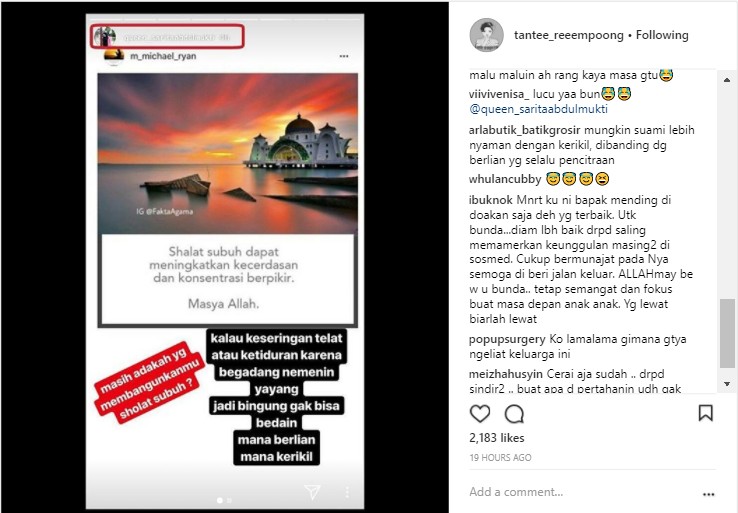This screenshot has width=738, height=513.
Task: Open the tantee_reeempoong username link
Action: [568, 35]
